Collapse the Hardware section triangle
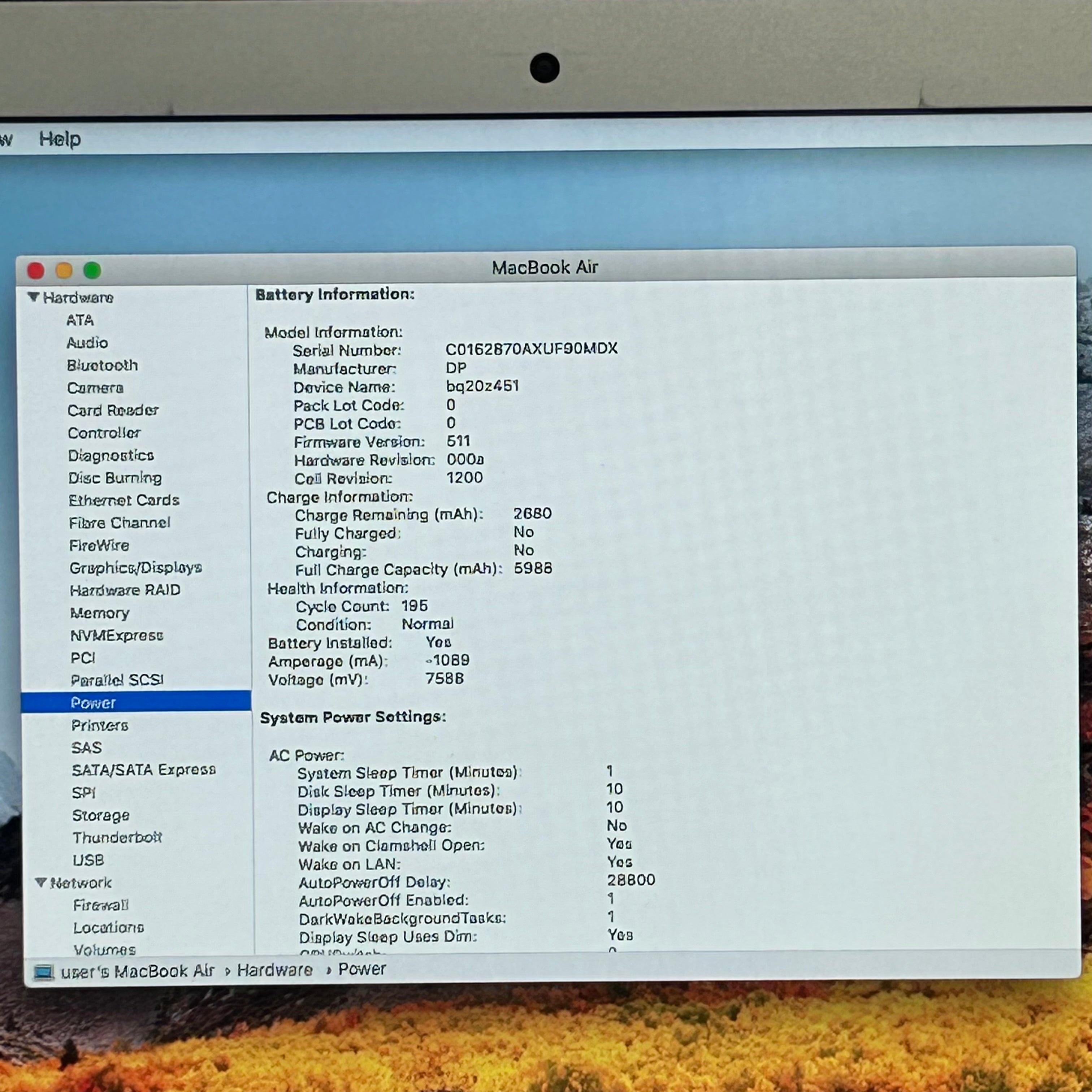 click(33, 297)
